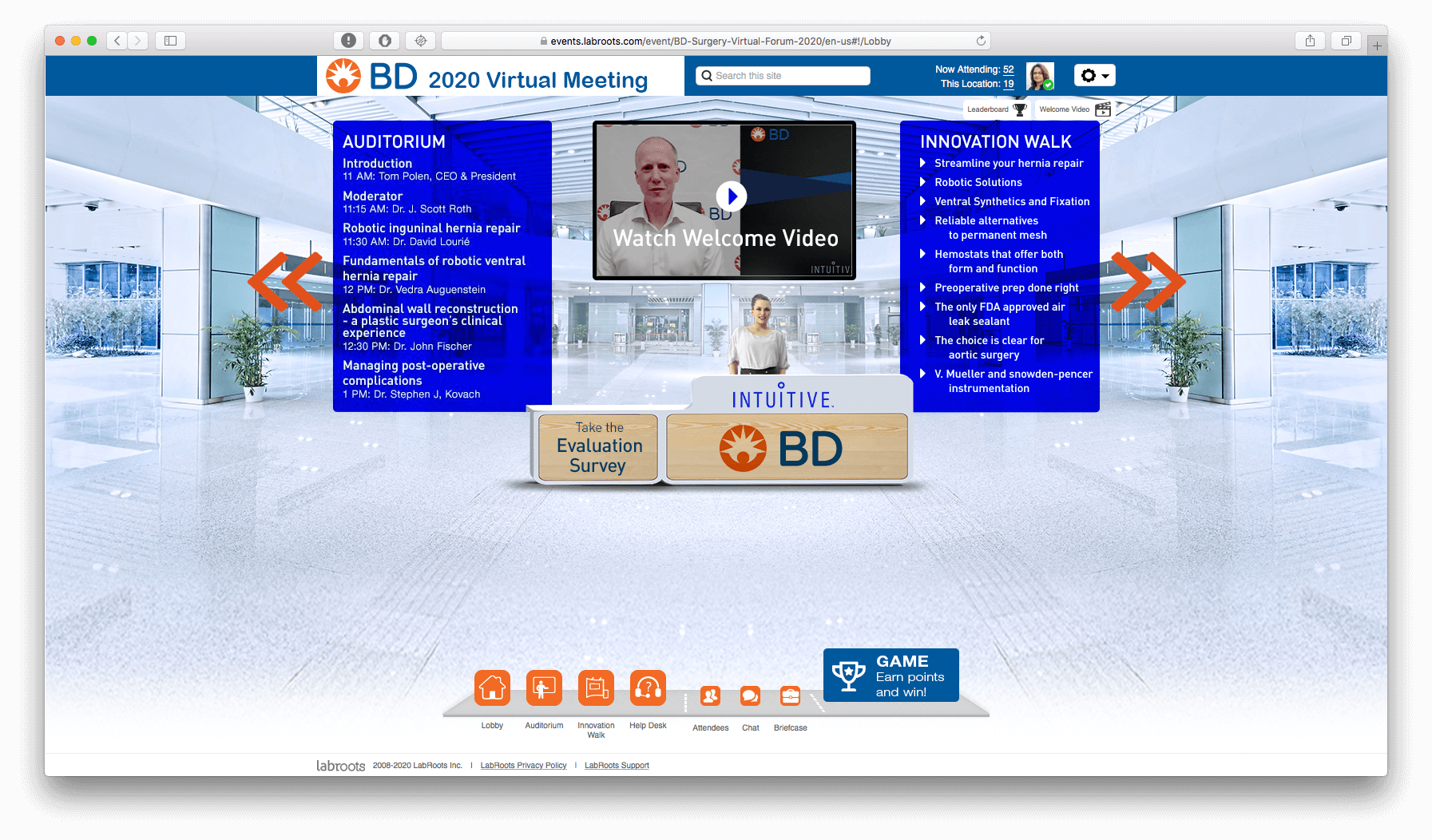
Task: Click the Safari address bar URL
Action: [x=720, y=41]
